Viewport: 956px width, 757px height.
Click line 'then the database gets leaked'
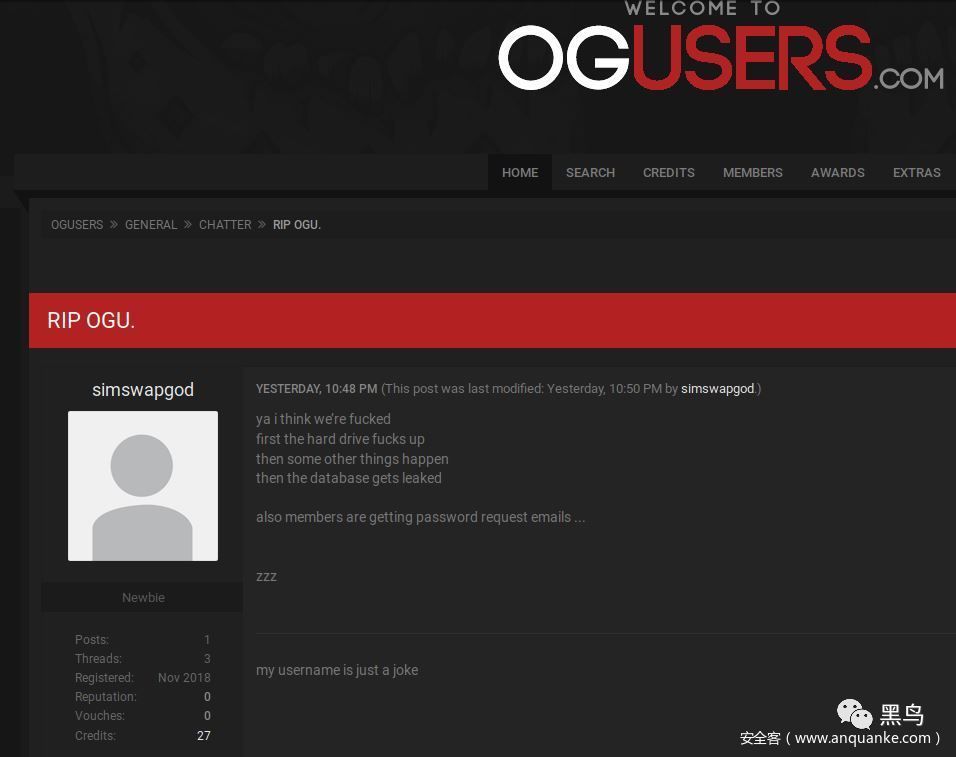(x=349, y=478)
